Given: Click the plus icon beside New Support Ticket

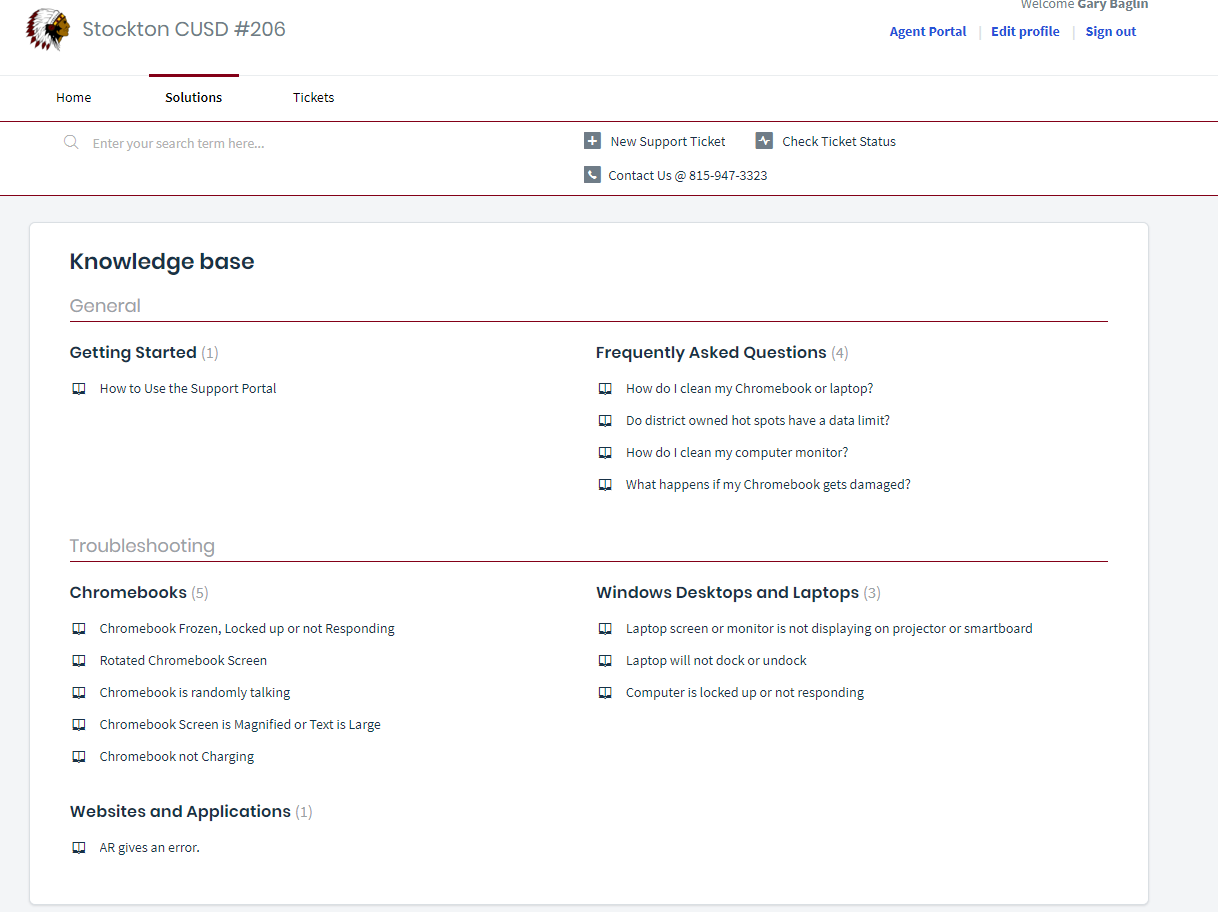Looking at the screenshot, I should click(592, 141).
